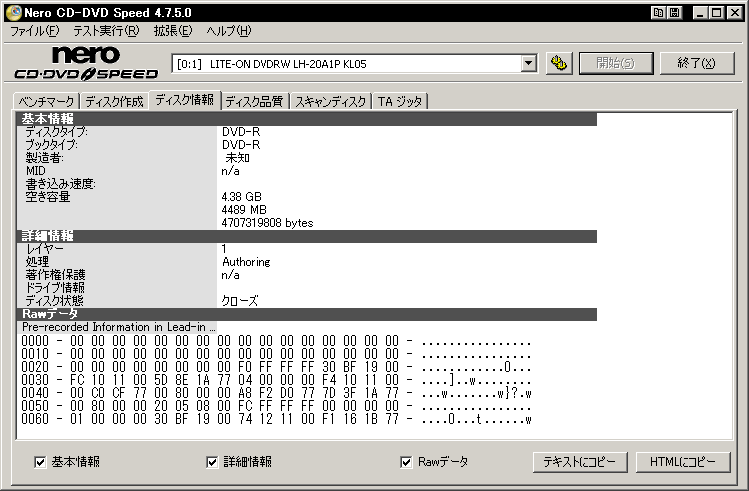This screenshot has height=491, width=749.
Task: Click the Pre-recorded Information in Lead-in label
Action: point(117,327)
